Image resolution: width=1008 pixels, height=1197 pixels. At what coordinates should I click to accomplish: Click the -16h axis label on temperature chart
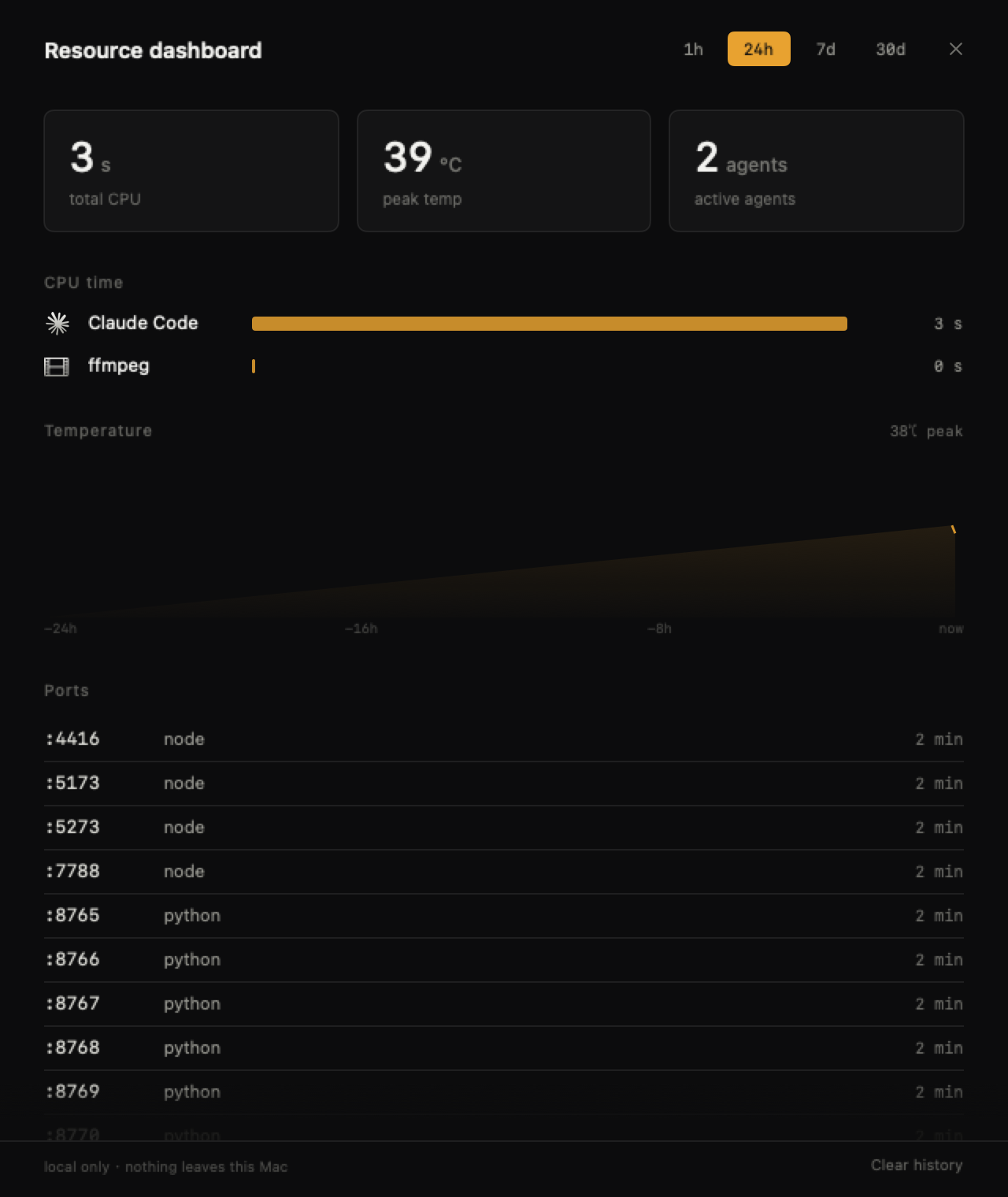click(x=361, y=628)
